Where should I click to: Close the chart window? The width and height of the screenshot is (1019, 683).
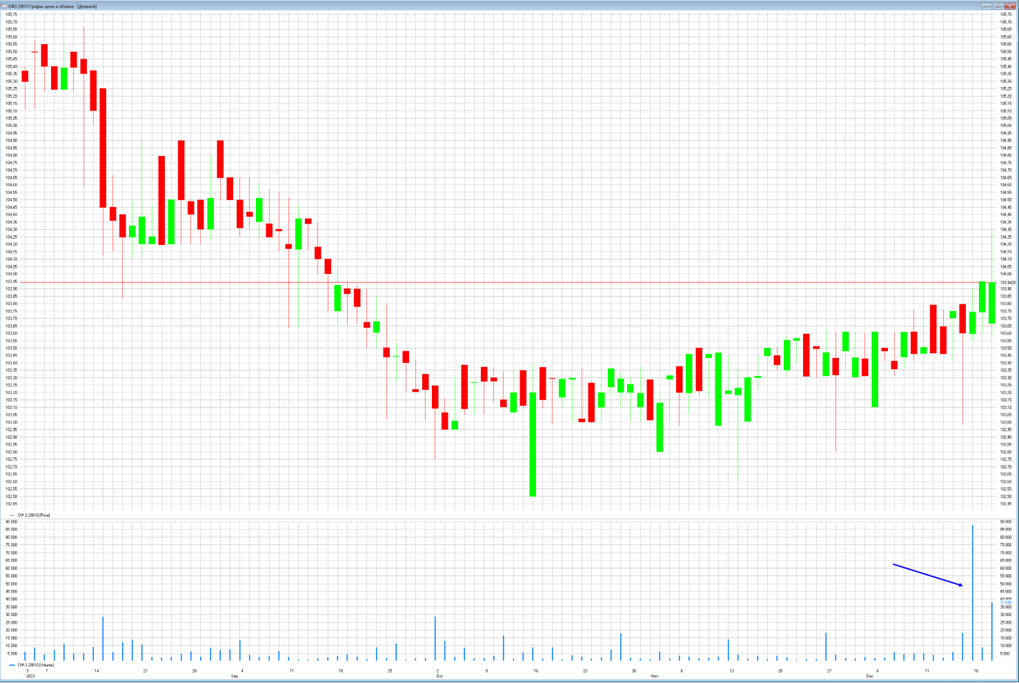pyautogui.click(x=1011, y=5)
